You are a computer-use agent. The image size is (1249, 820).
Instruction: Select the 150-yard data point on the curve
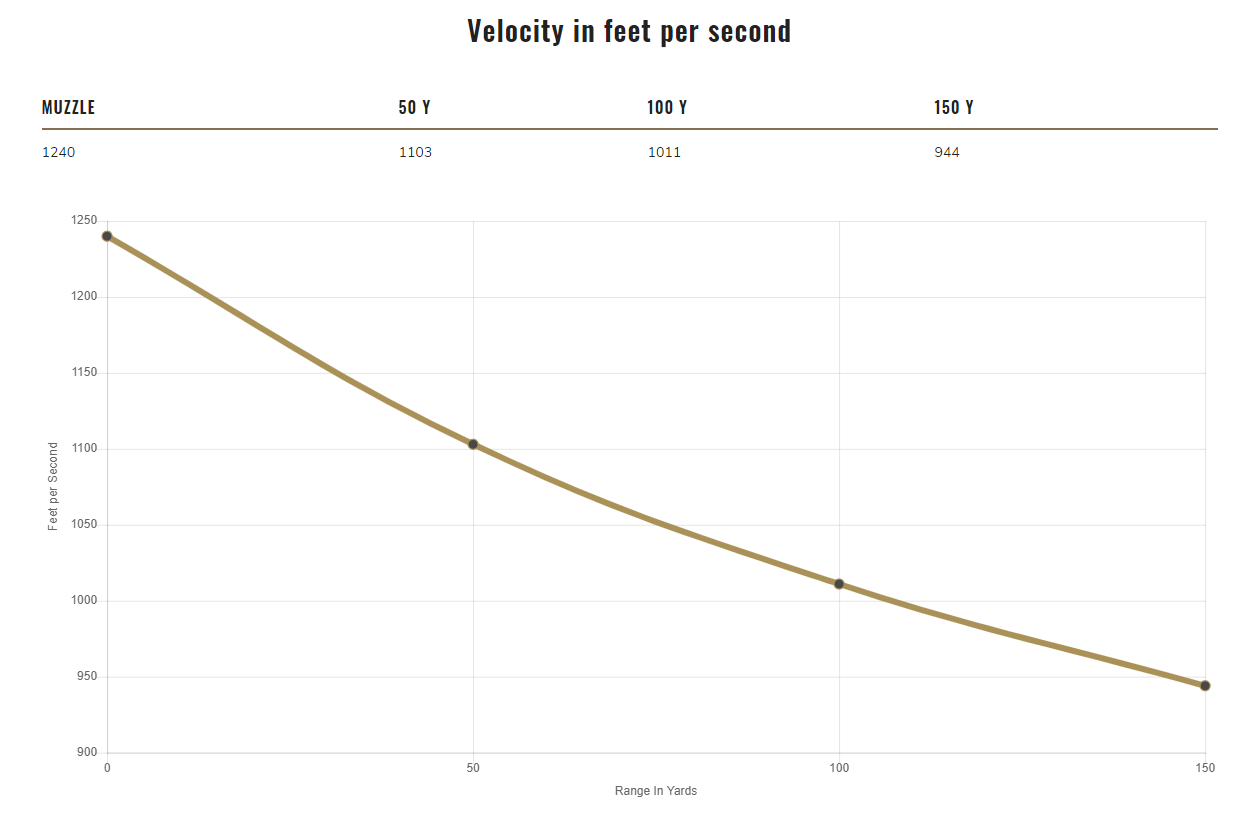(x=1205, y=686)
